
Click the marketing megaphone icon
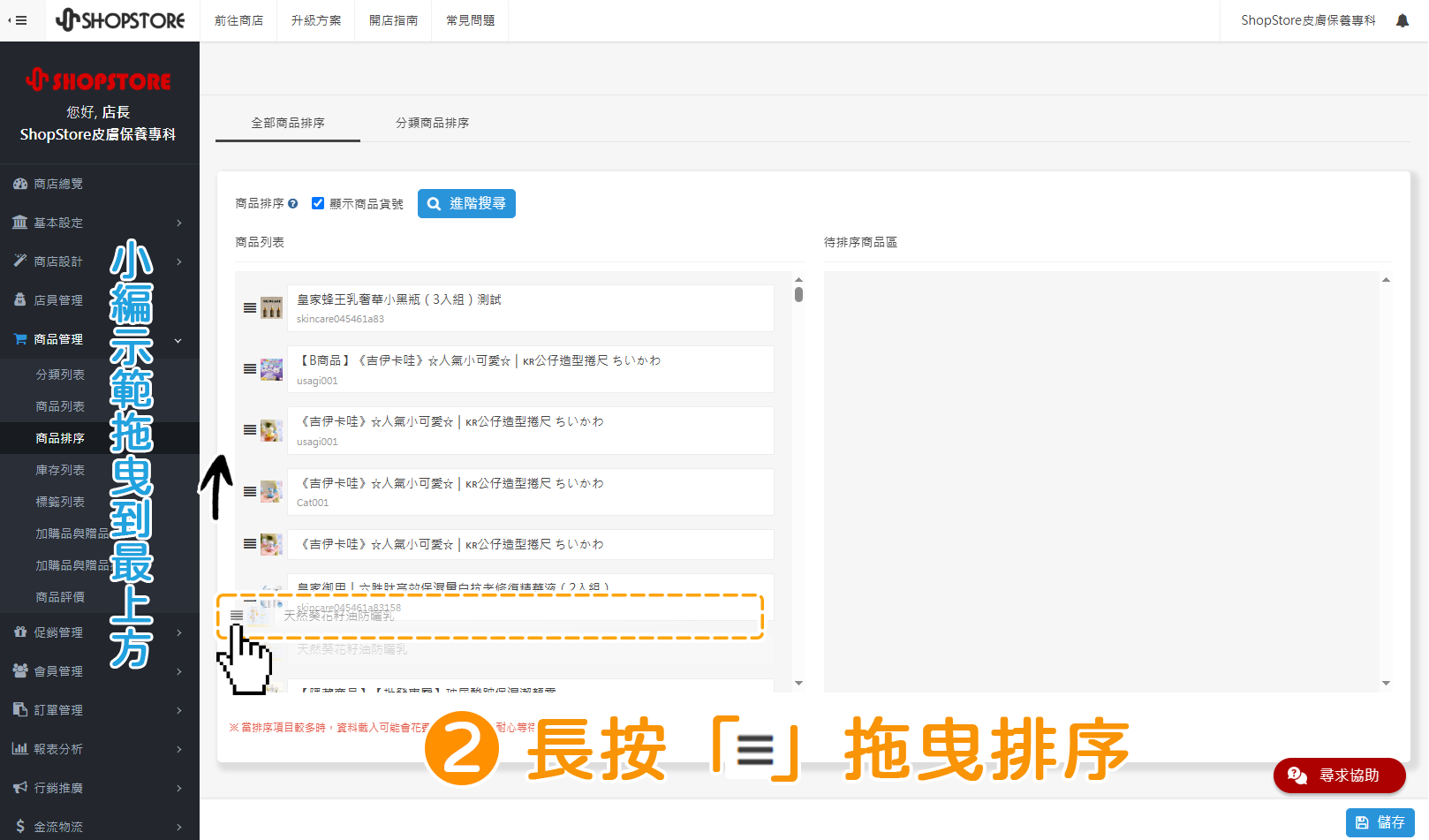[x=20, y=787]
